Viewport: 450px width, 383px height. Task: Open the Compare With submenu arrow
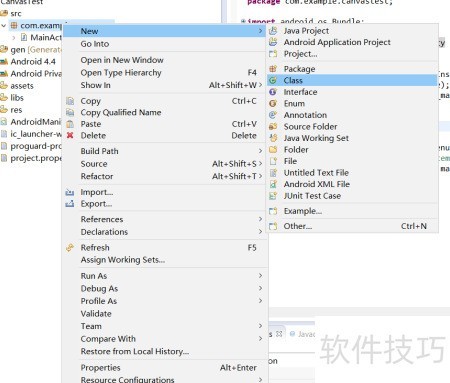click(260, 339)
